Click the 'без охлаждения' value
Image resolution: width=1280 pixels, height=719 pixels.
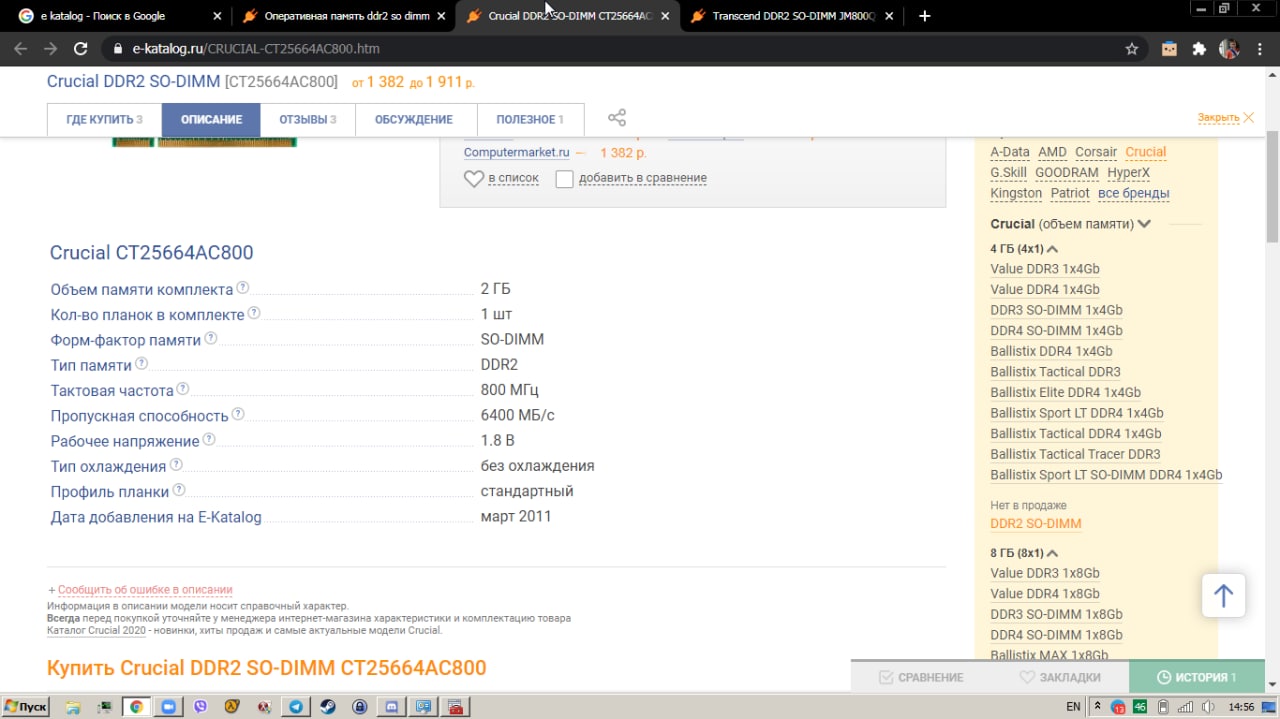click(537, 466)
